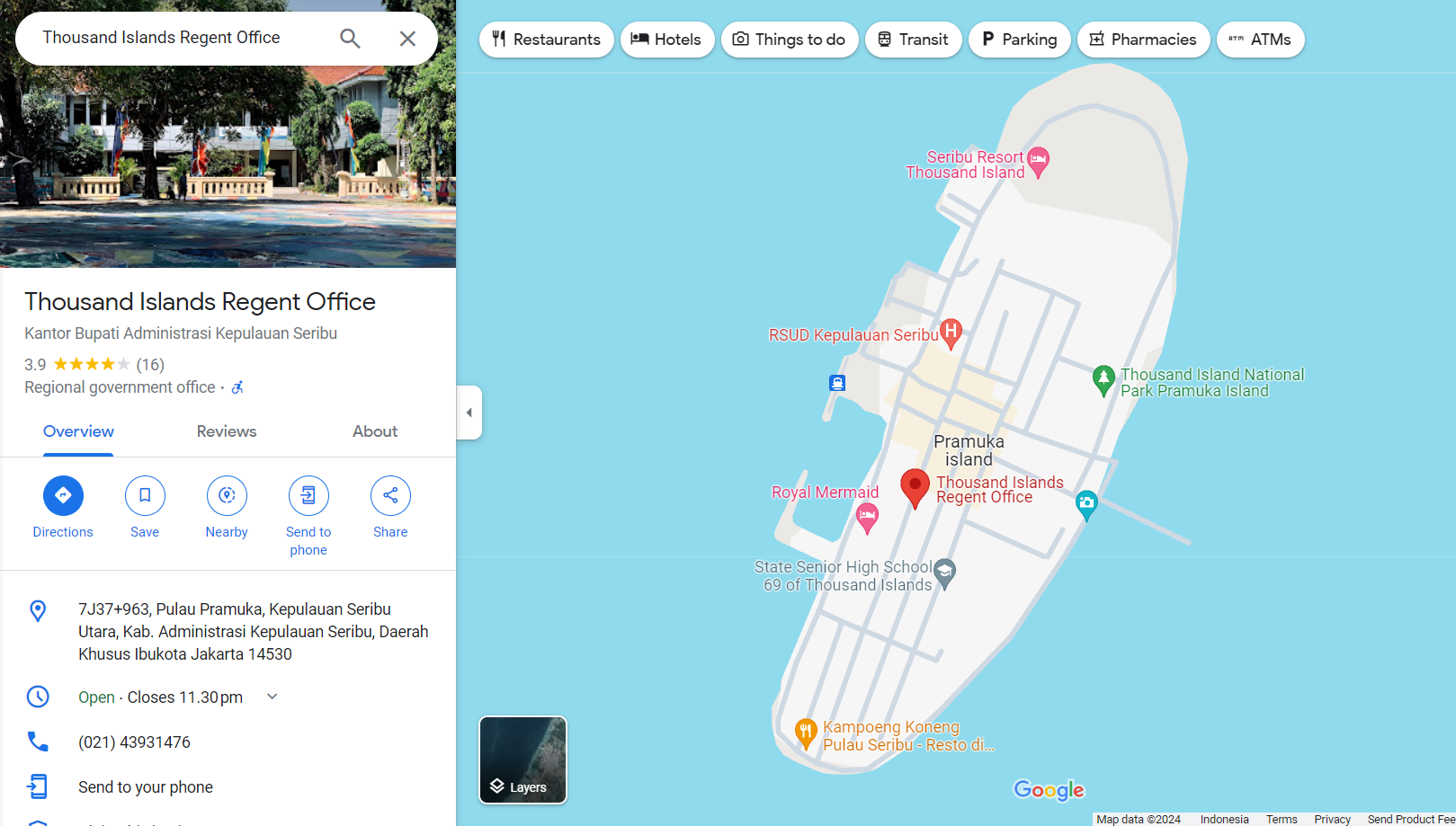Click the search magnifier icon

point(350,39)
